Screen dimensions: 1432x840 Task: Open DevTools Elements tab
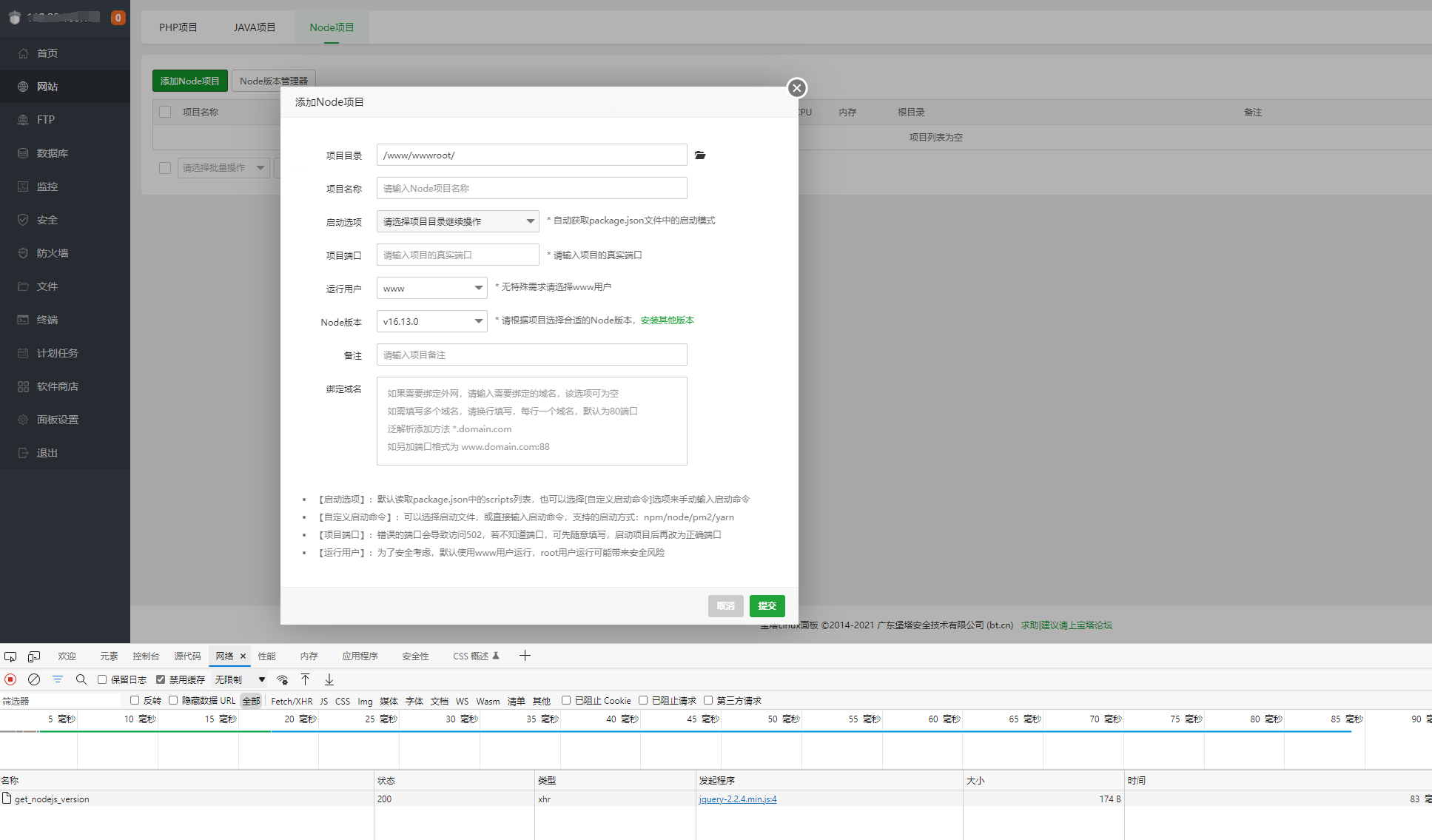(109, 656)
